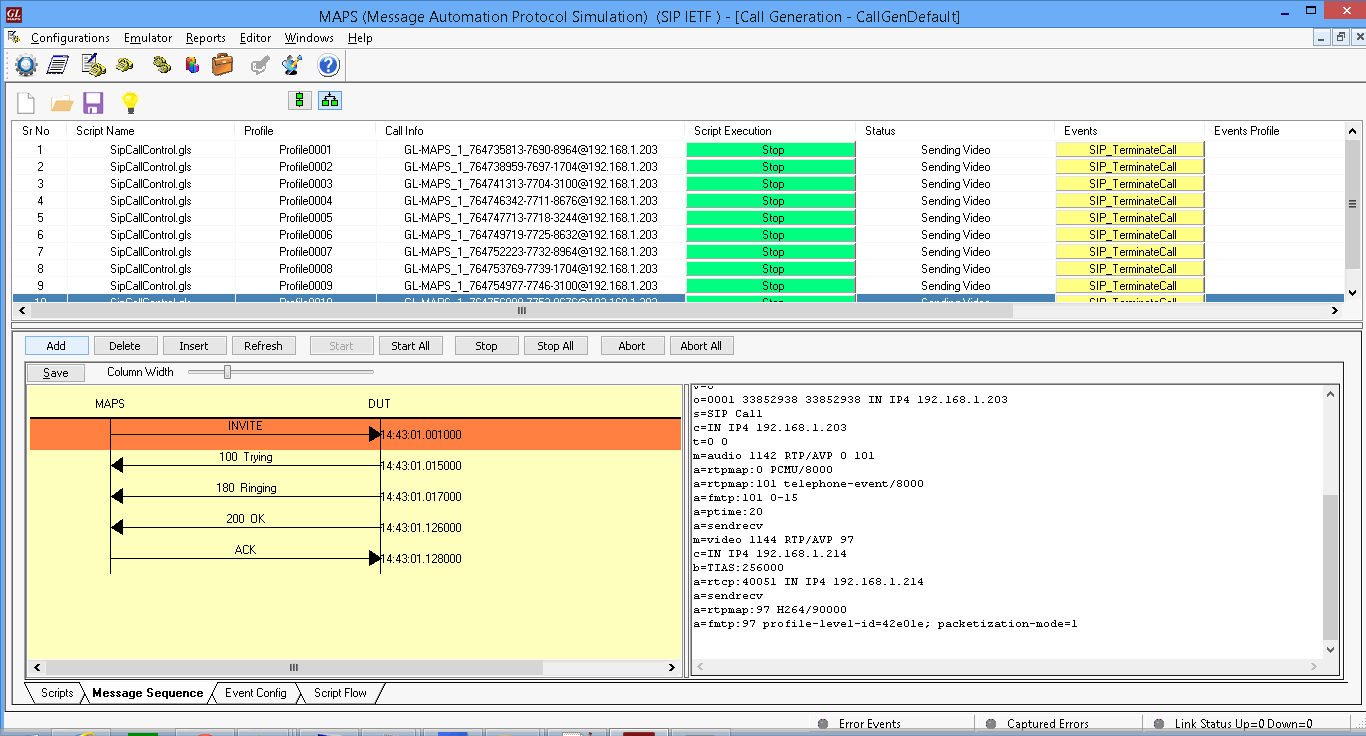Click the Add button
This screenshot has height=736, width=1366.
click(56, 346)
